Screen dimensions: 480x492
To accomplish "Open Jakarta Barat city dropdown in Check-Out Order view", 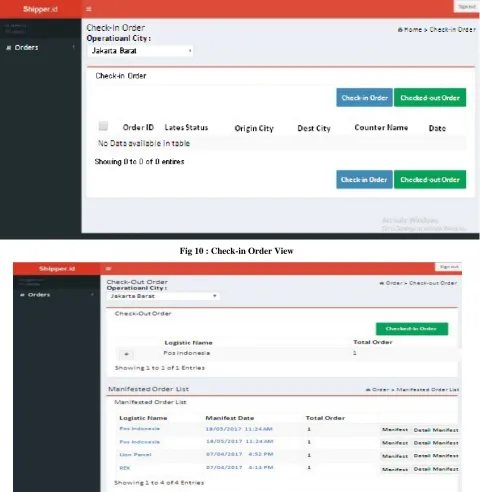I will pyautogui.click(x=163, y=296).
